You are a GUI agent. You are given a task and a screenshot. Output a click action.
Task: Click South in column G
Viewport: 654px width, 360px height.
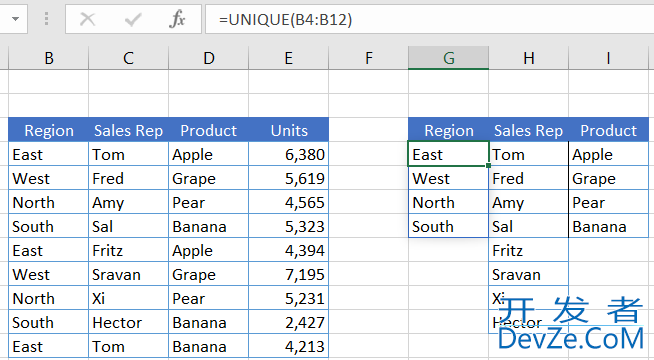(x=448, y=227)
